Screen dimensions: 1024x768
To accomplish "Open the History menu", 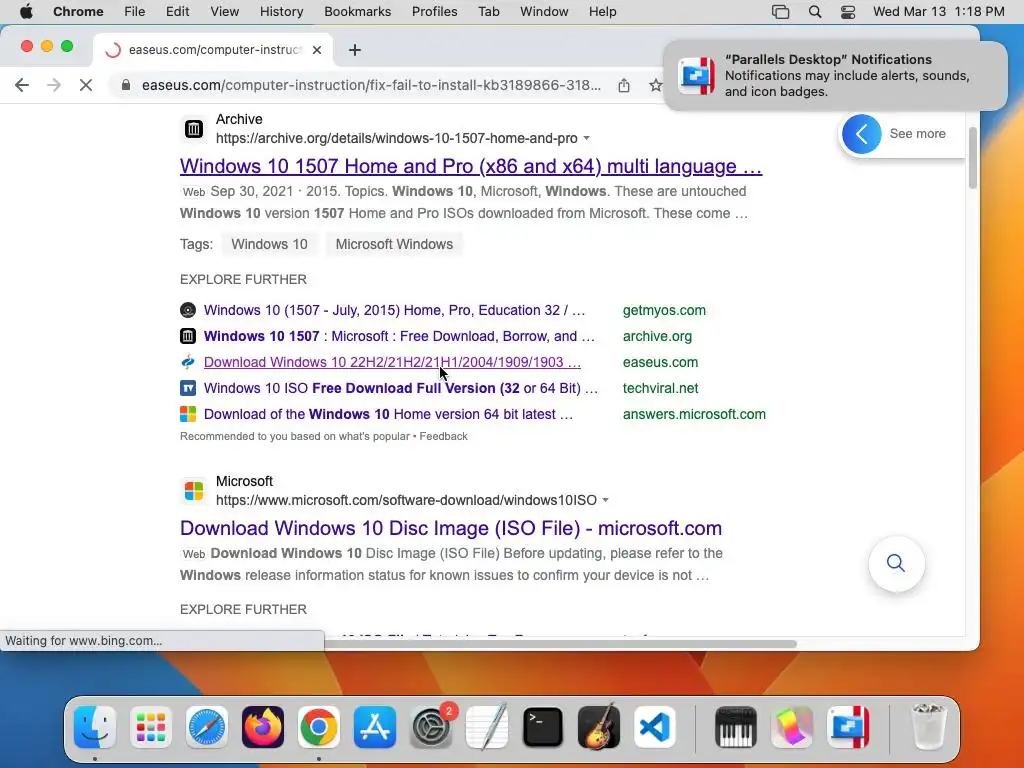I will pyautogui.click(x=281, y=12).
